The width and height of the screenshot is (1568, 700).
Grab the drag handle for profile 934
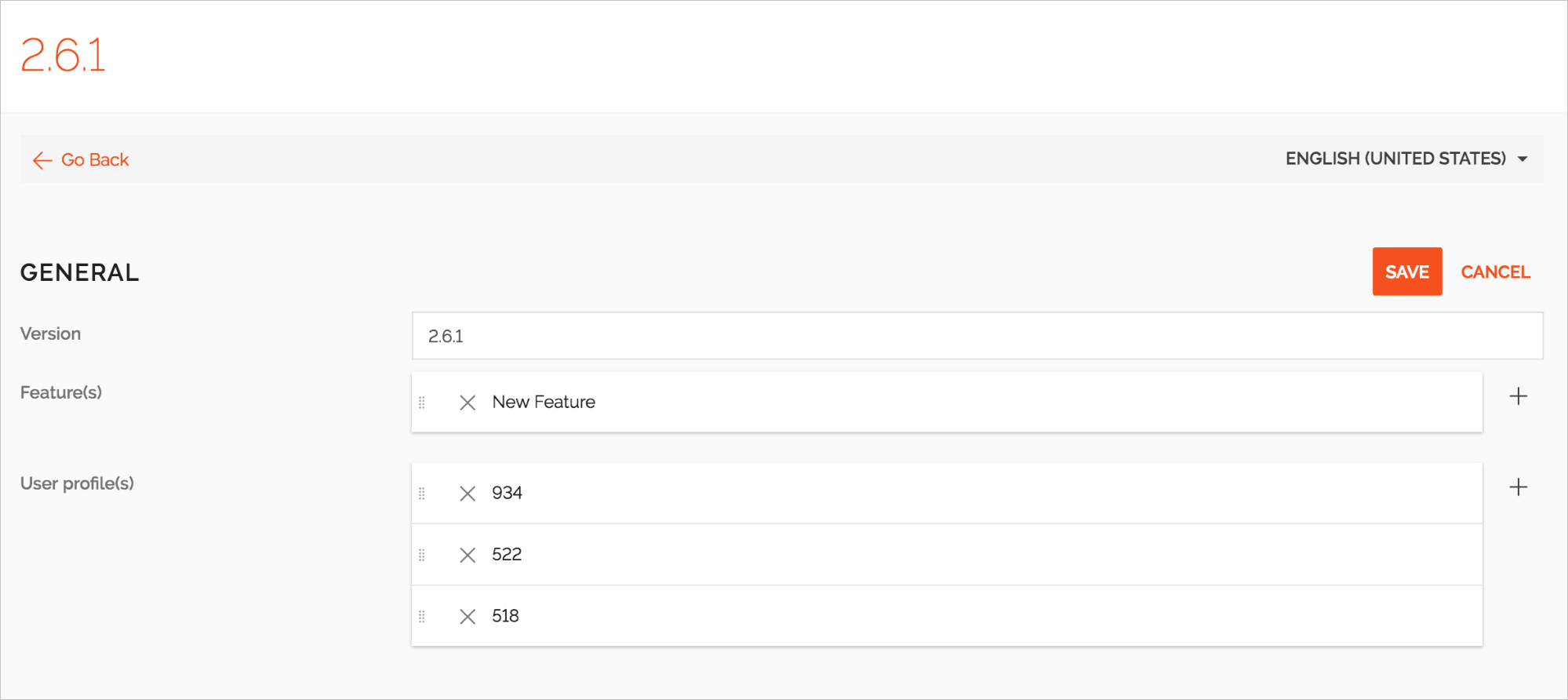click(x=423, y=493)
